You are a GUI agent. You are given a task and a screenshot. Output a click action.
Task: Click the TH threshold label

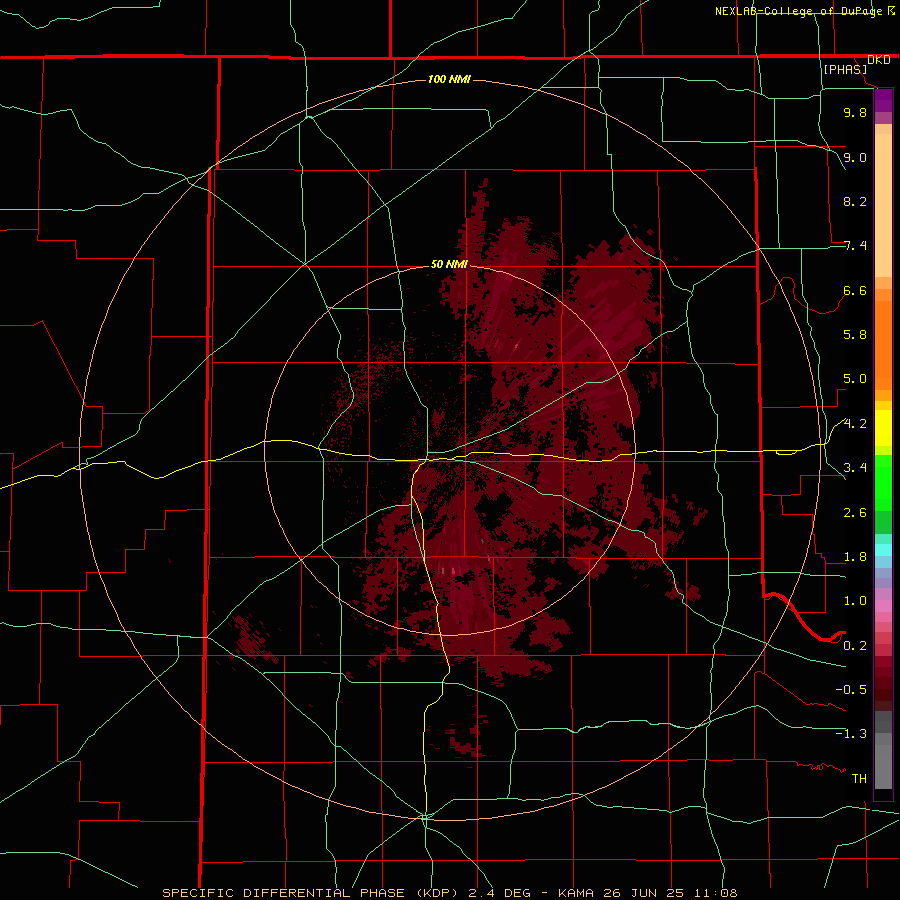(x=859, y=779)
